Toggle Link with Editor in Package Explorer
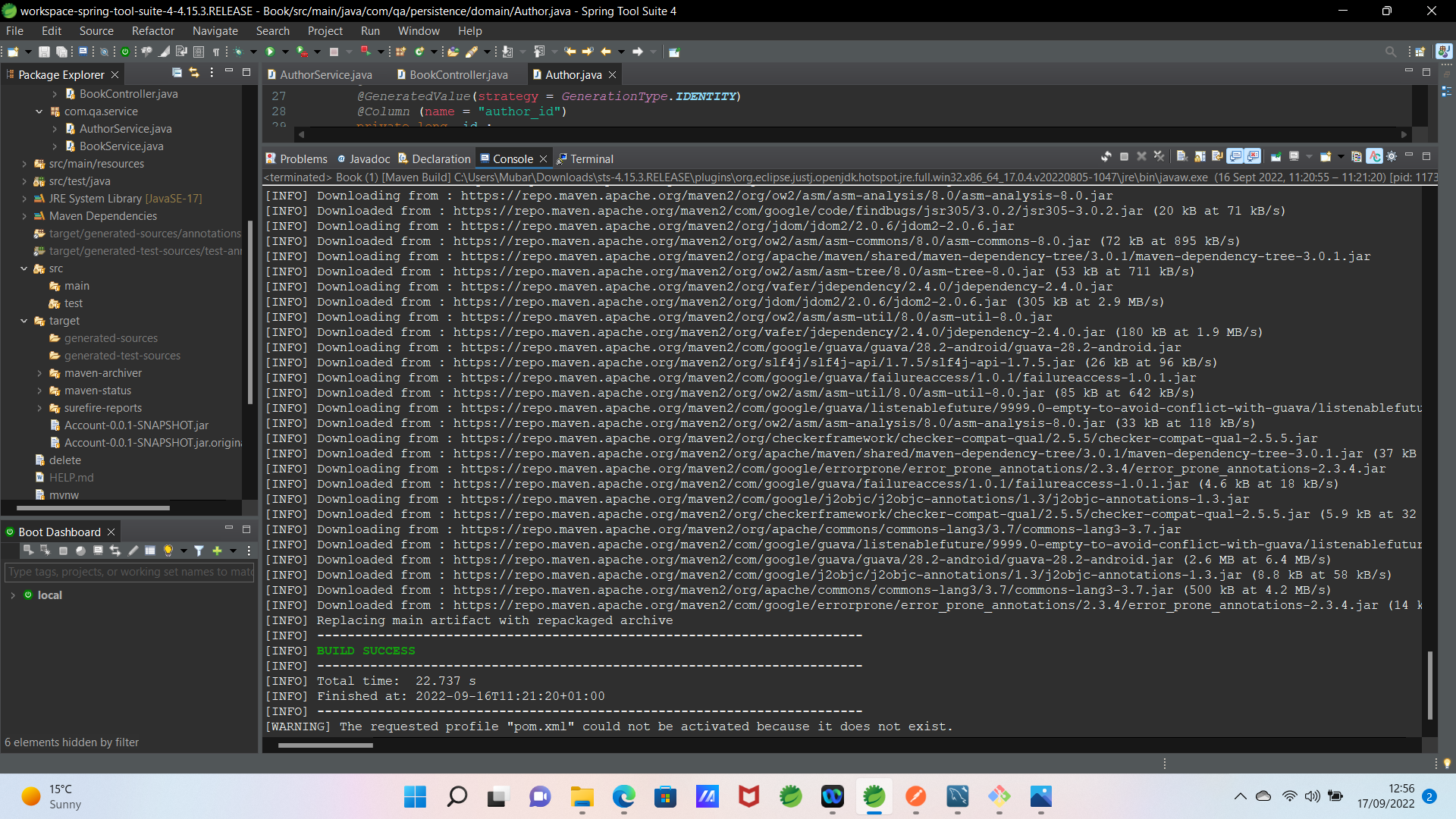Viewport: 1456px width, 819px height. pos(194,73)
